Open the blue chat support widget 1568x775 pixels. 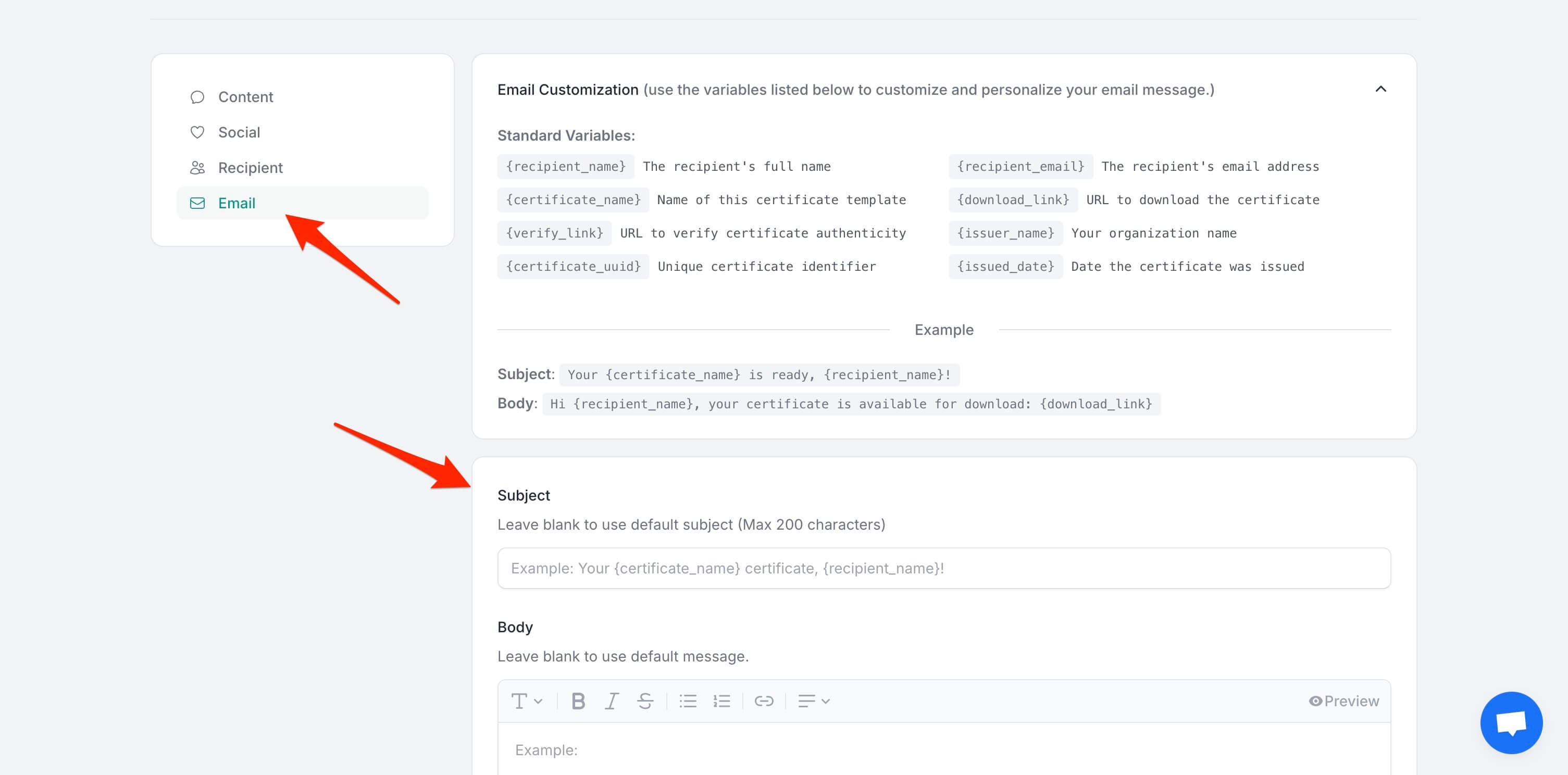[1511, 722]
